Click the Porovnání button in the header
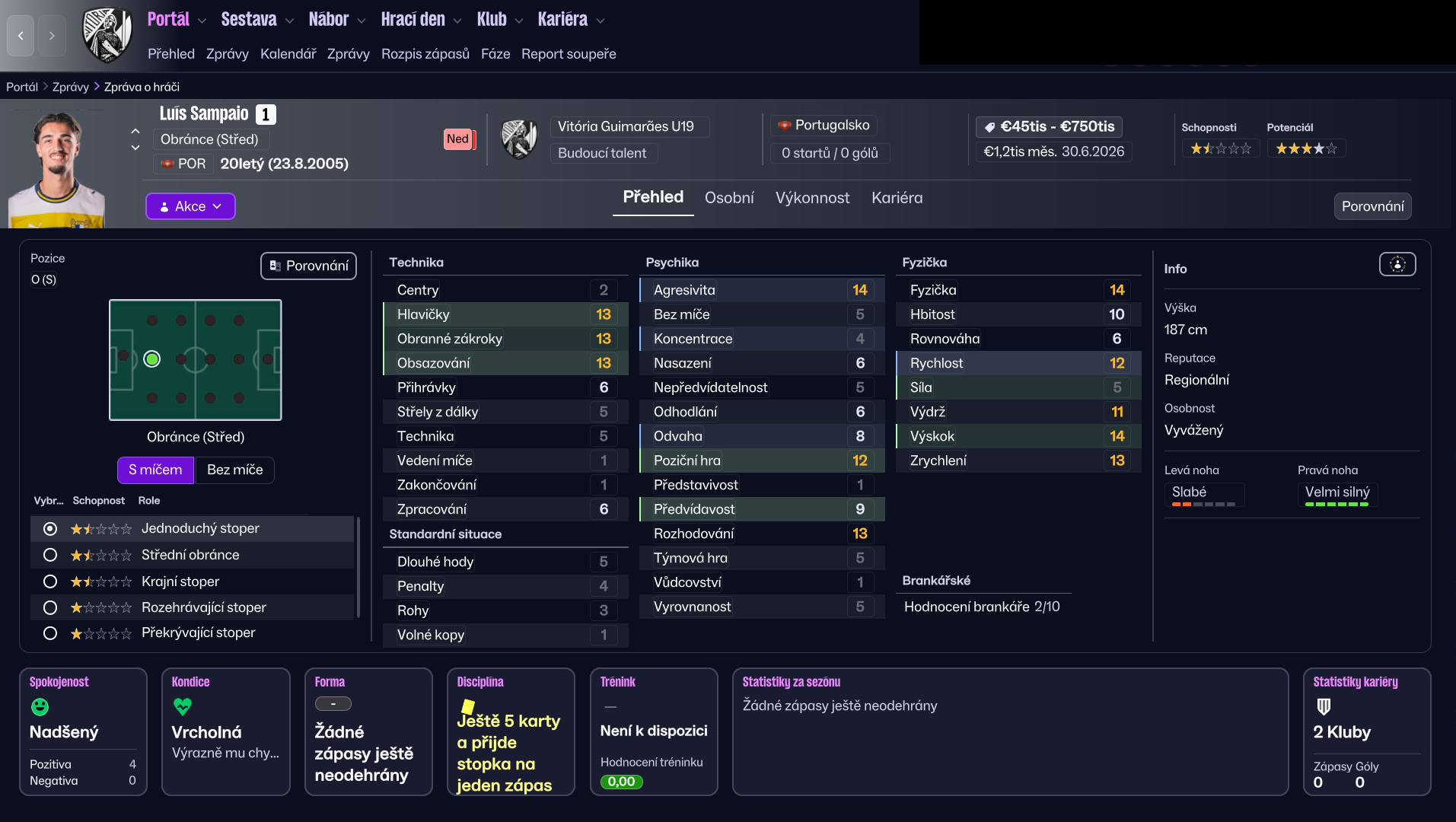 (1372, 206)
